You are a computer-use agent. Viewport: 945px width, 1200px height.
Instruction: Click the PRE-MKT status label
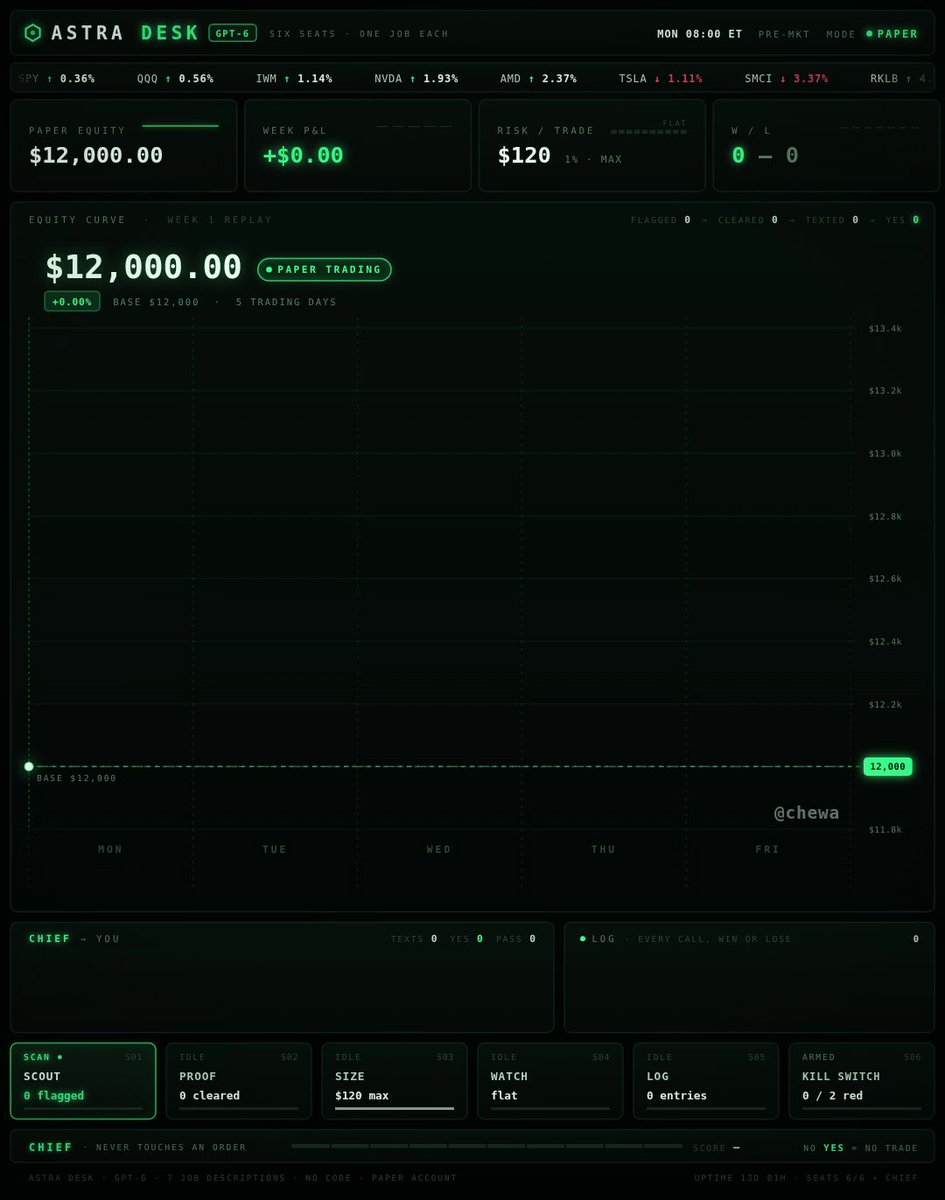click(784, 34)
